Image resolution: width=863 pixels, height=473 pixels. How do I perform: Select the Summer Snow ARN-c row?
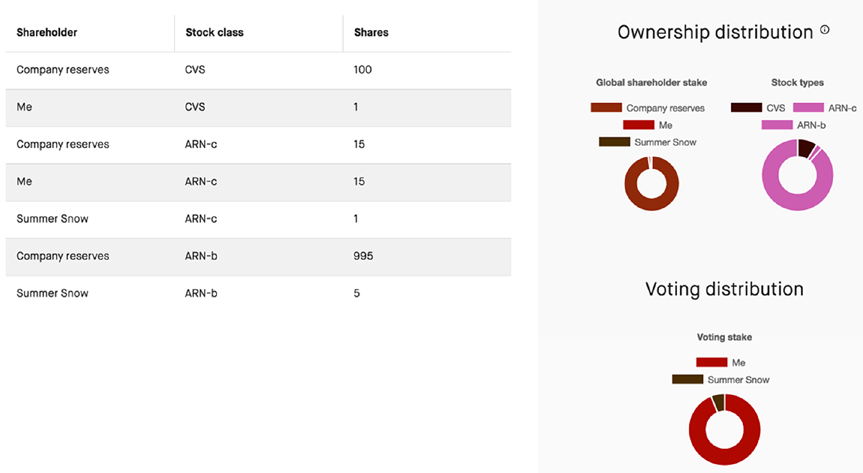point(258,219)
